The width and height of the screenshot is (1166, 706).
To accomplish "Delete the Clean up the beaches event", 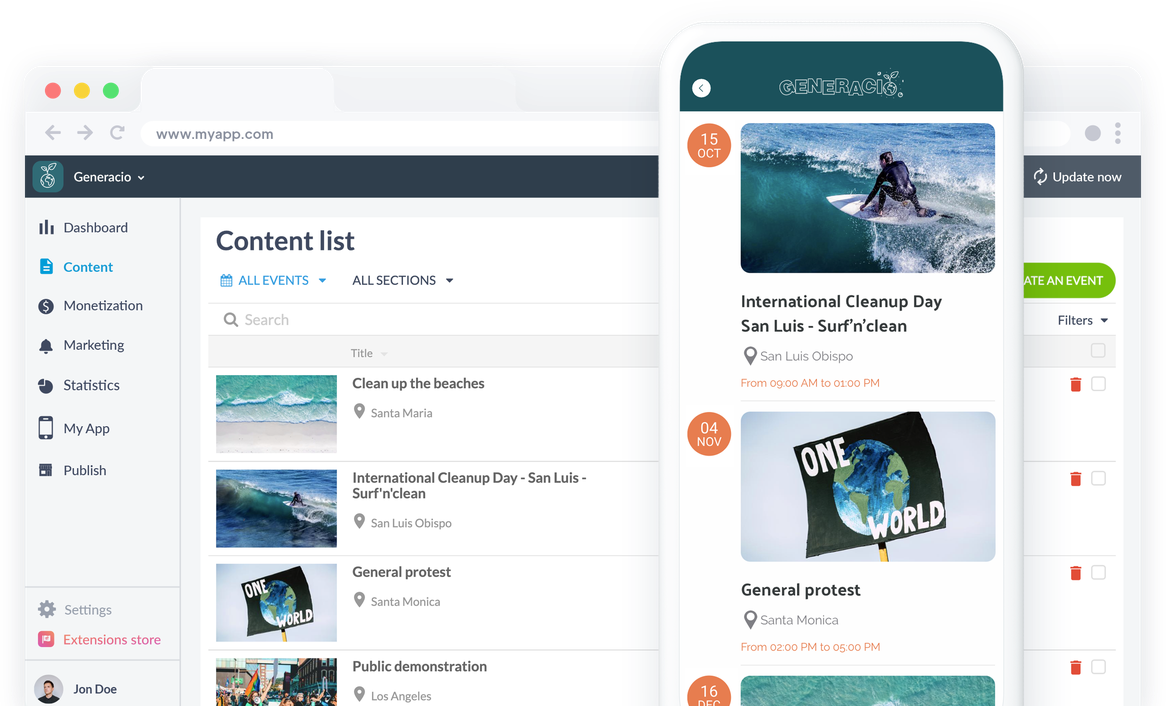I will (x=1076, y=384).
